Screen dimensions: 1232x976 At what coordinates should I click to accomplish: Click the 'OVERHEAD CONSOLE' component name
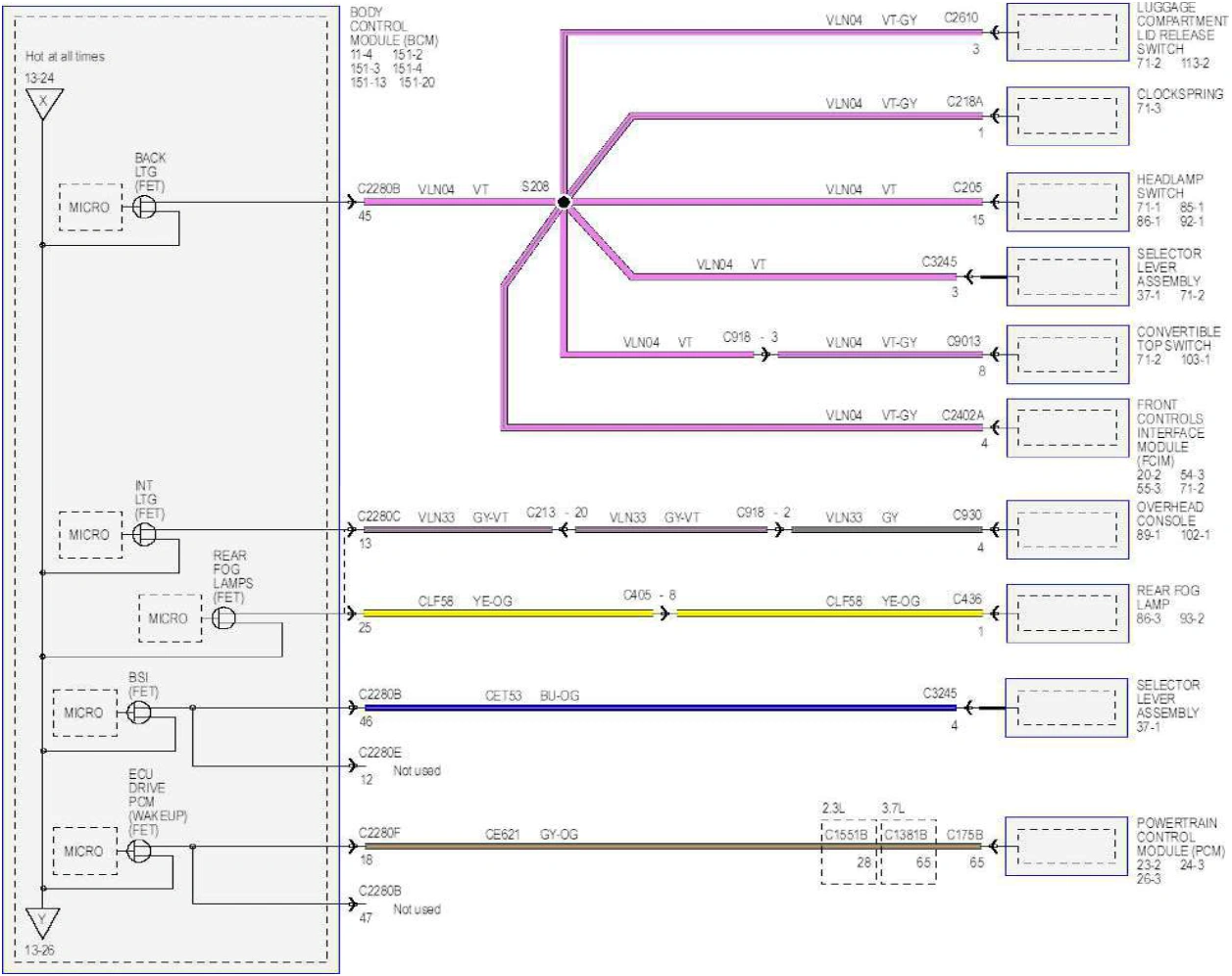[1170, 513]
